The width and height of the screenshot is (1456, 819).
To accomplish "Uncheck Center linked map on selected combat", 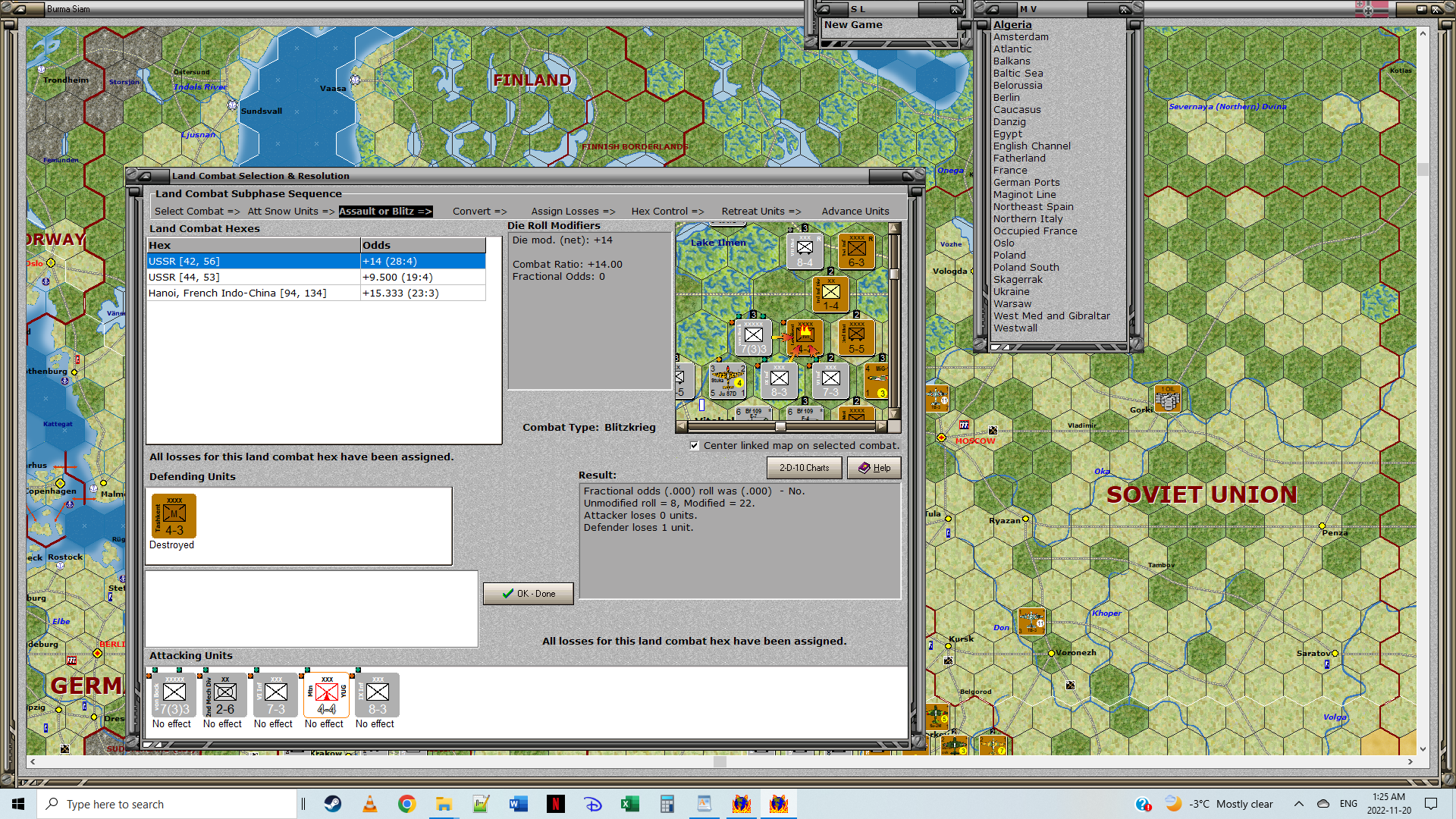I will [x=694, y=446].
